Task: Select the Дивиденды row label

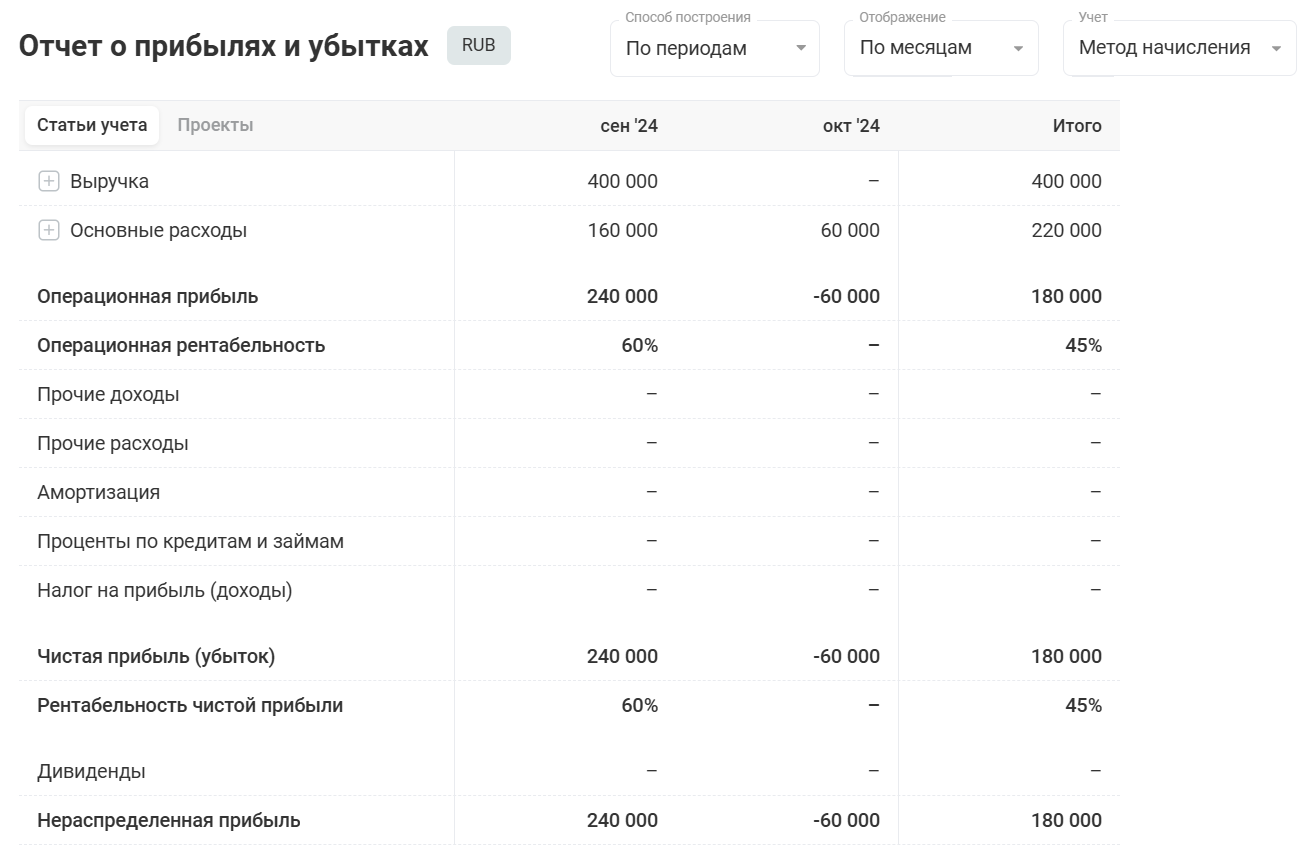Action: tap(91, 771)
